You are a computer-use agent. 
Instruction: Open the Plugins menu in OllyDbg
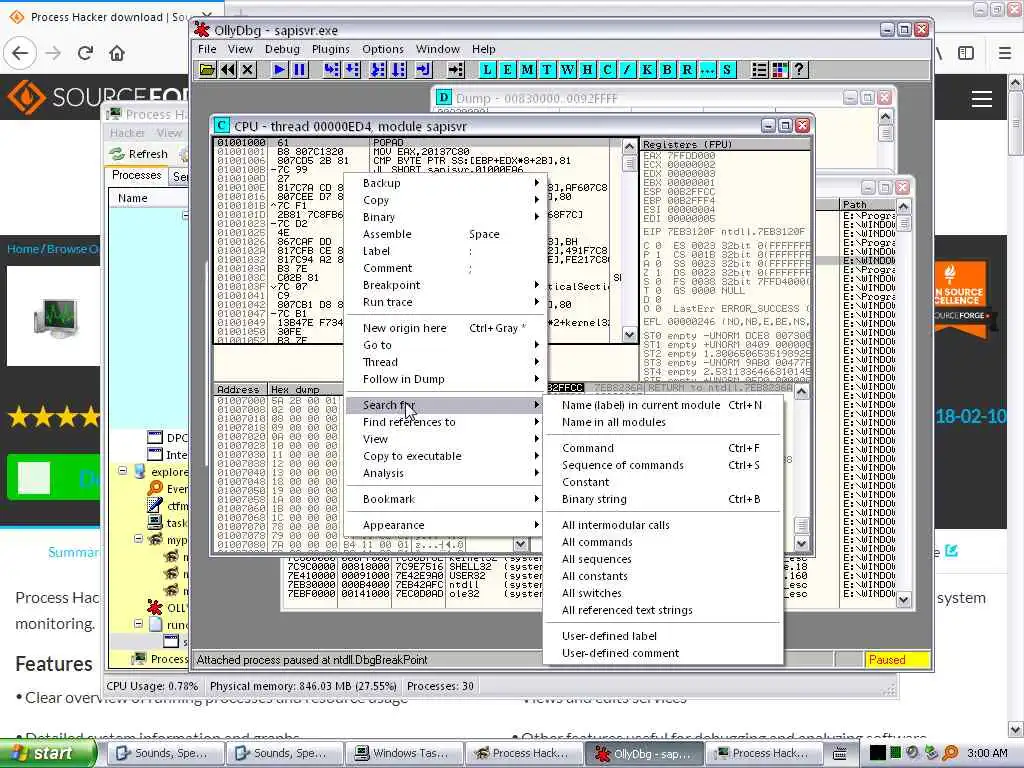[x=330, y=49]
